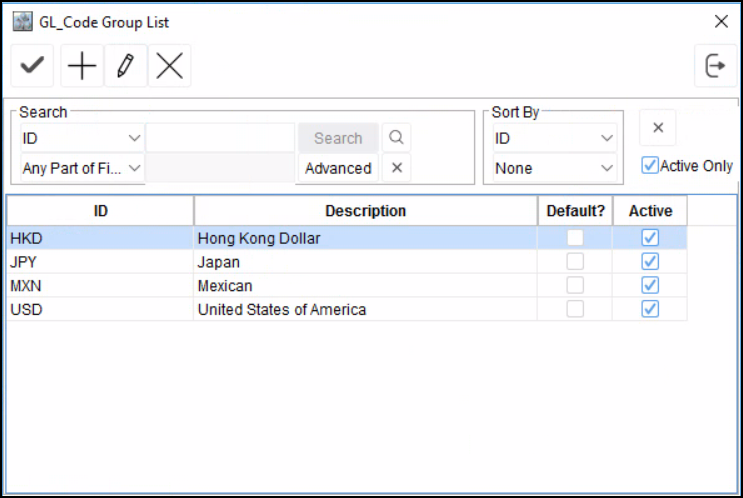
Task: Click the magnifying glass search icon
Action: point(396,138)
